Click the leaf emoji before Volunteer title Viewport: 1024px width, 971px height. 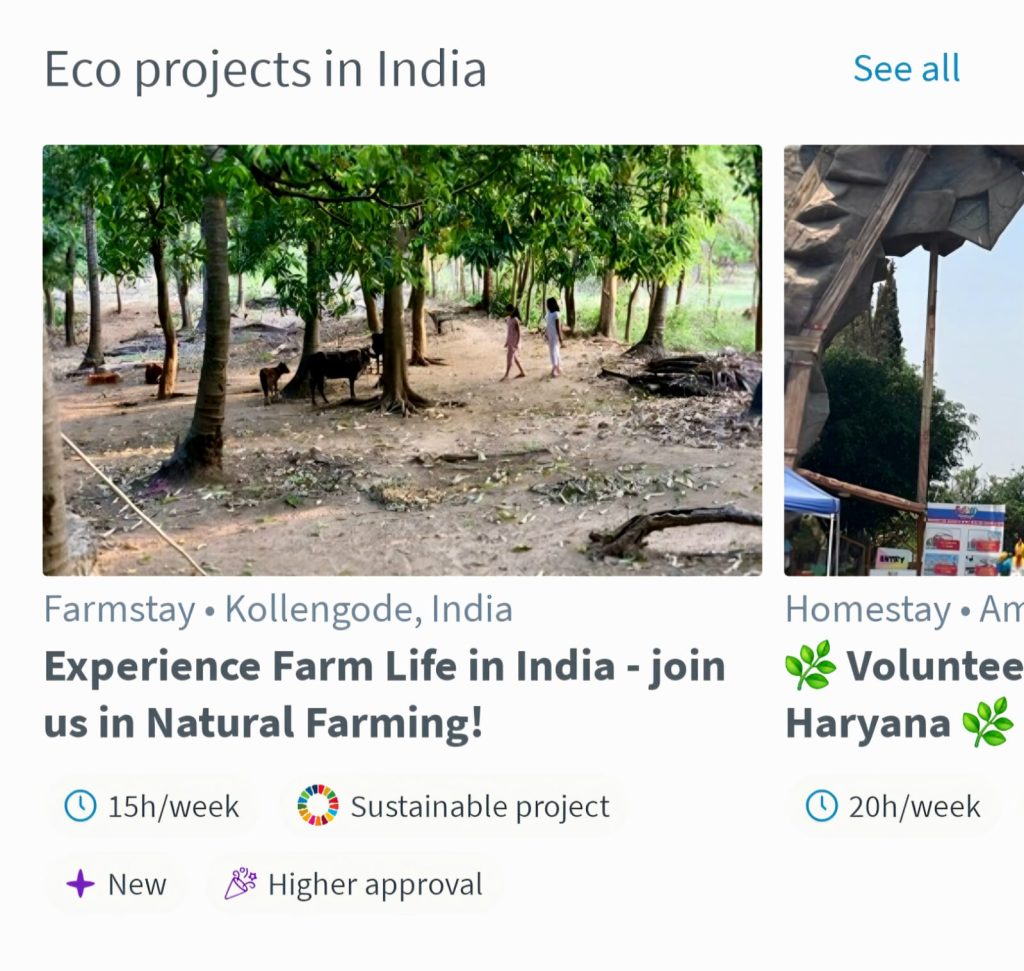[x=810, y=665]
